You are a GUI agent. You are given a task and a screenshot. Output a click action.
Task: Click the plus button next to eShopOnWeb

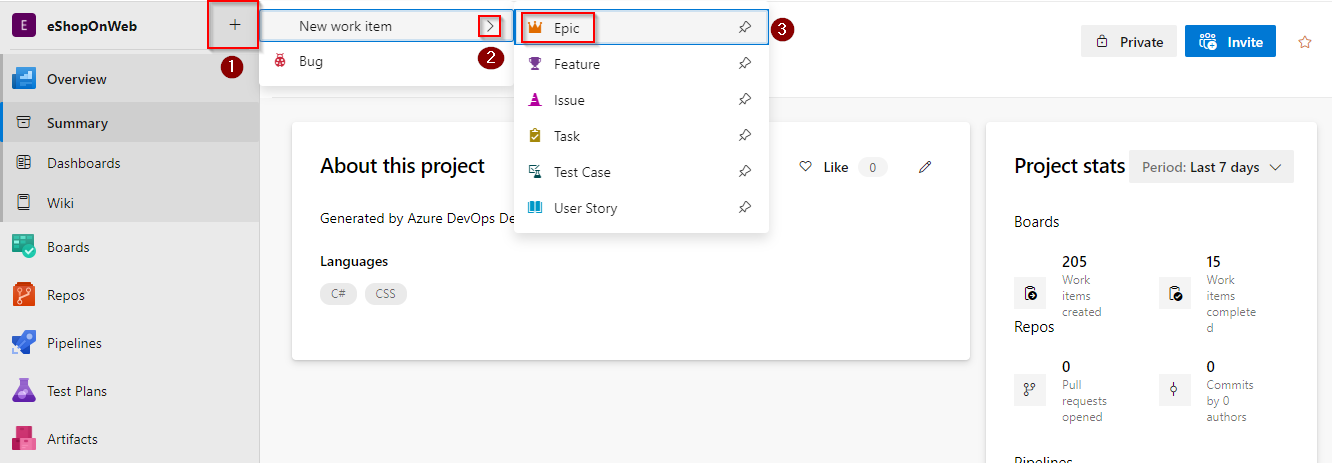coord(235,25)
